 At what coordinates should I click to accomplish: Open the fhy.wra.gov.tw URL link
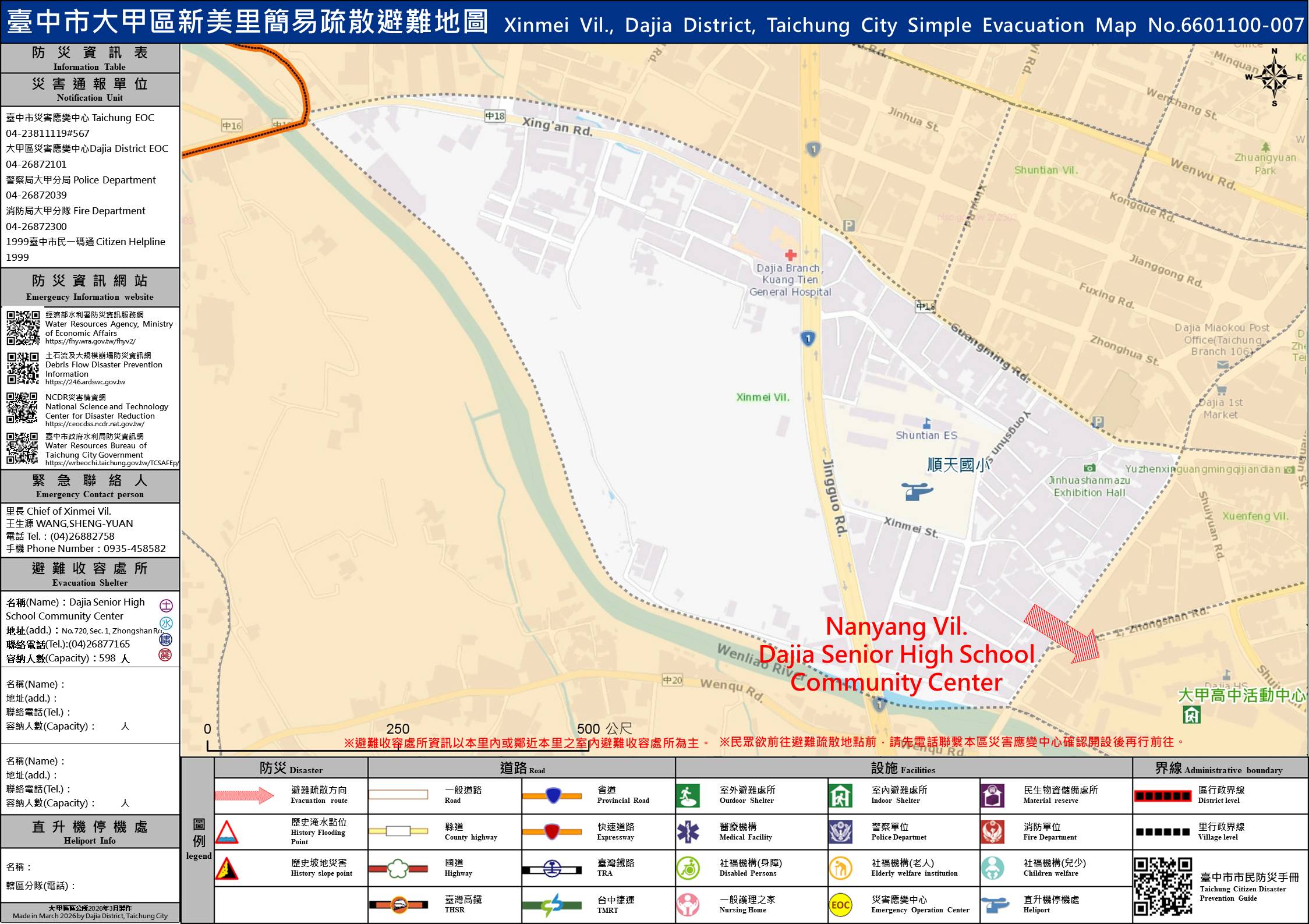(x=90, y=342)
